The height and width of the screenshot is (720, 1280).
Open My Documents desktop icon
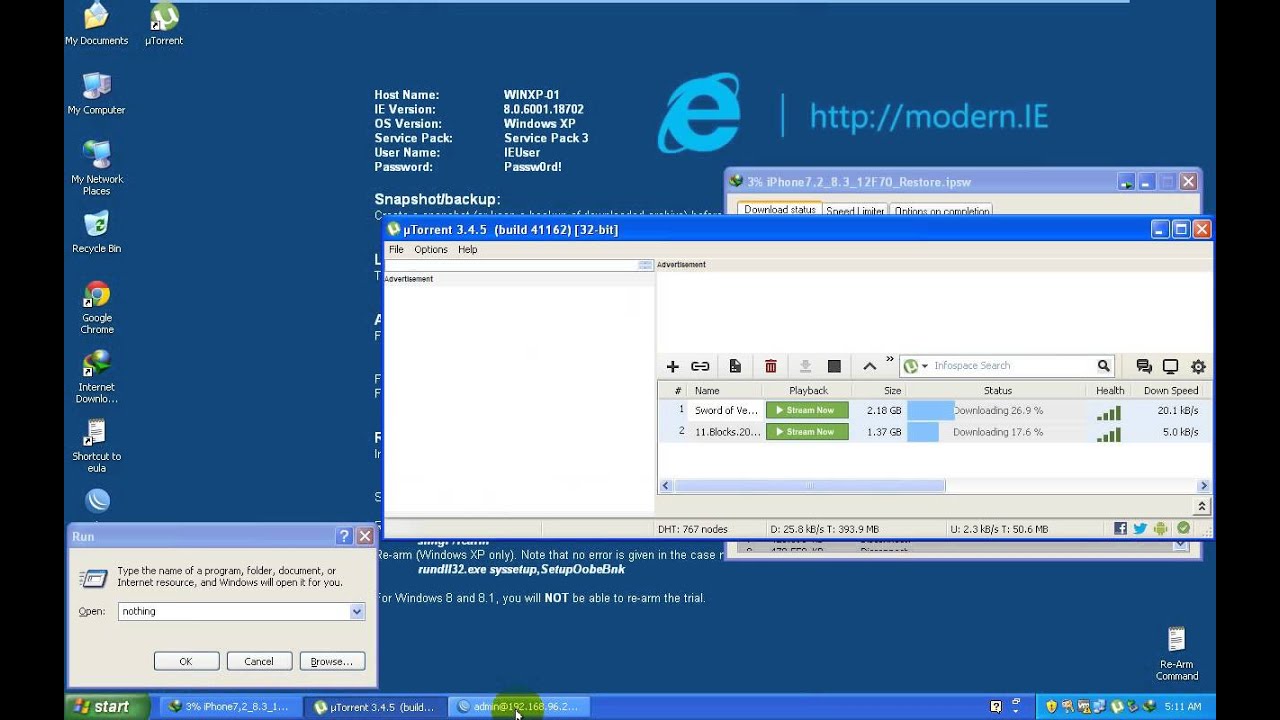pos(96,24)
